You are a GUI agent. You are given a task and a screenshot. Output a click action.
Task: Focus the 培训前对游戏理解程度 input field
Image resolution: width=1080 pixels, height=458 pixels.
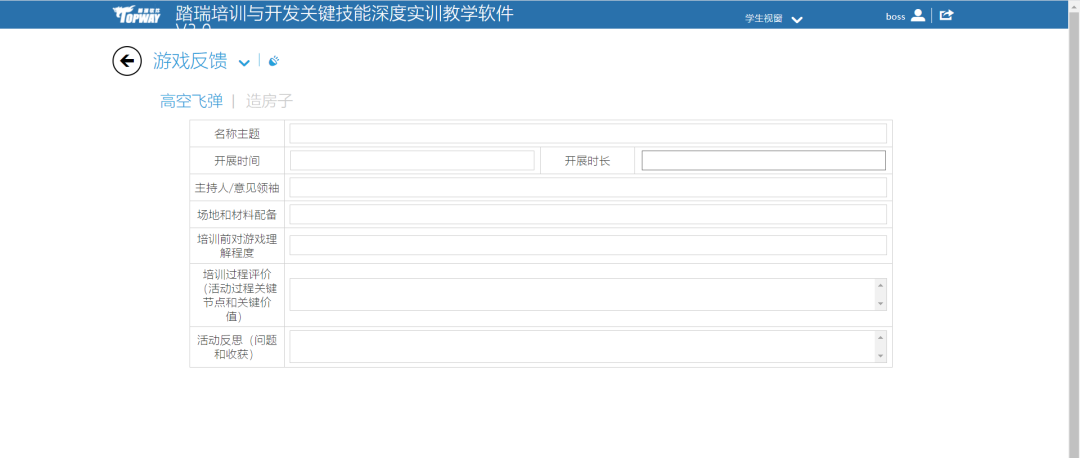[x=587, y=245]
